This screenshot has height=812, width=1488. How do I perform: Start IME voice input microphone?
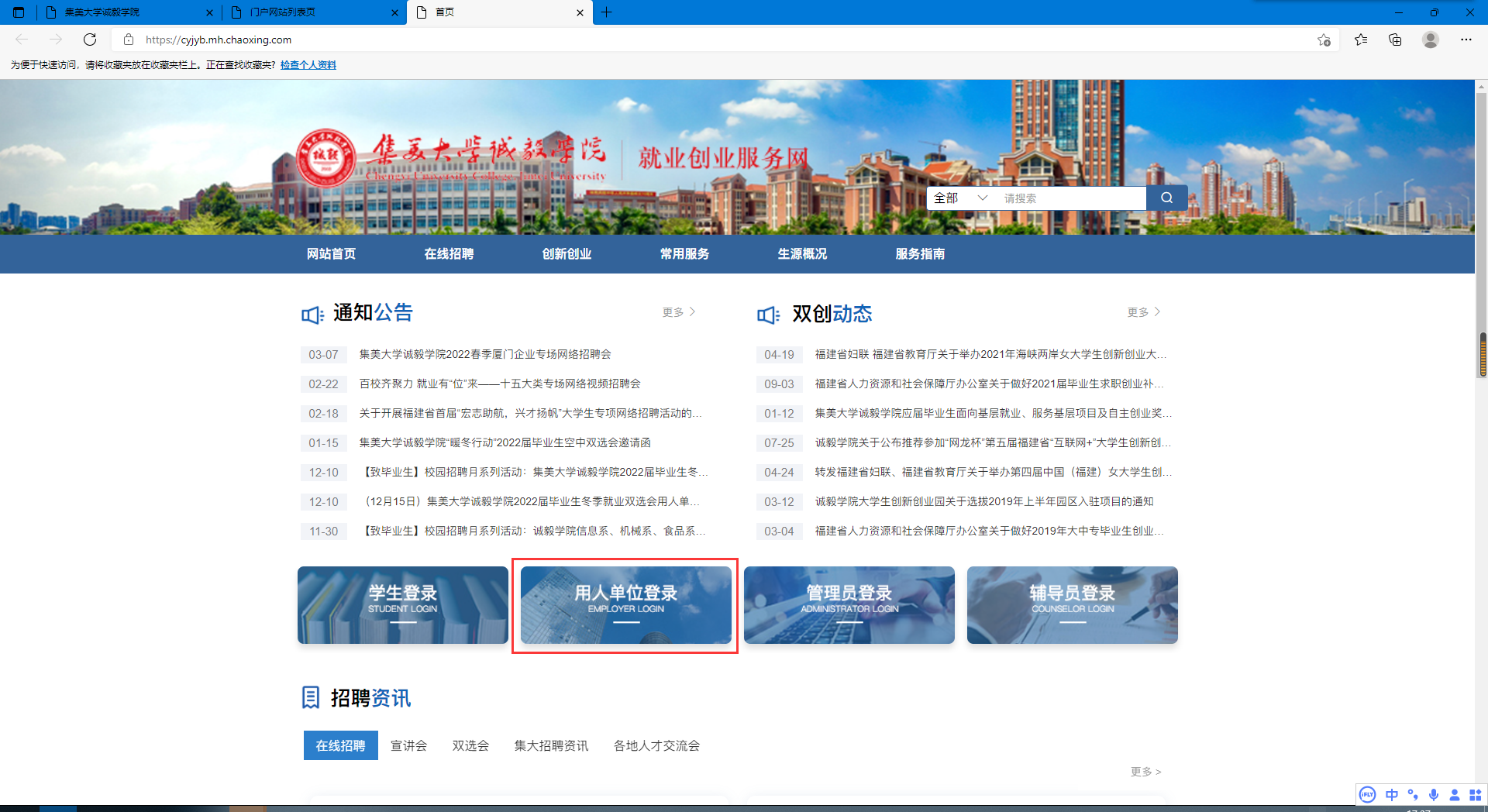(x=1434, y=794)
